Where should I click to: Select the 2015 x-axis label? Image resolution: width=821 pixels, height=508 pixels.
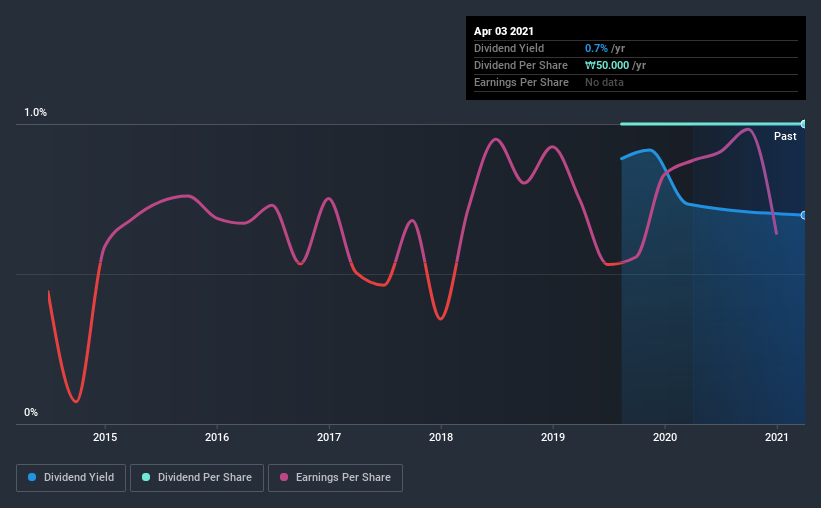click(x=105, y=437)
